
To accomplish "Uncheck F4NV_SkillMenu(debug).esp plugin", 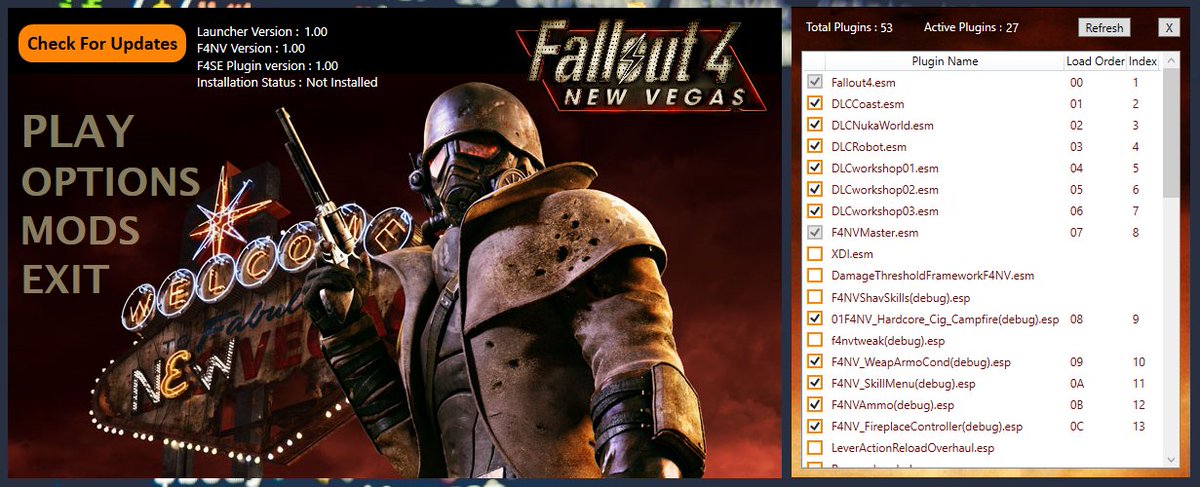I will coord(815,383).
